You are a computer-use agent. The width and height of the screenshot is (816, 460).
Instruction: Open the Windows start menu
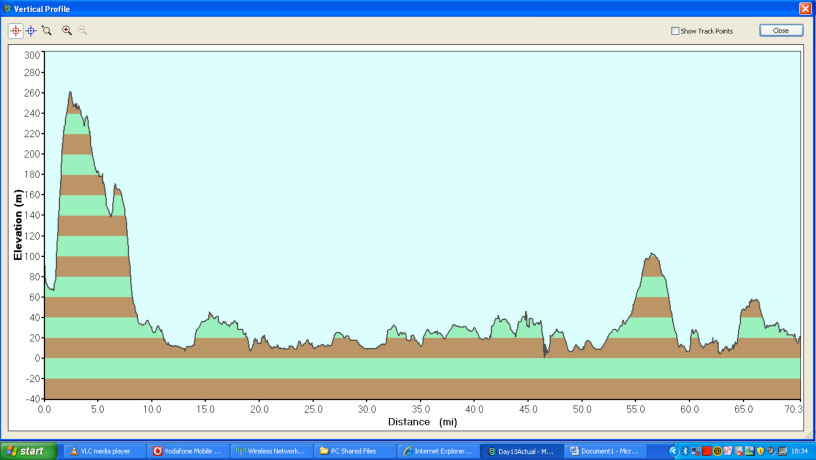(29, 451)
